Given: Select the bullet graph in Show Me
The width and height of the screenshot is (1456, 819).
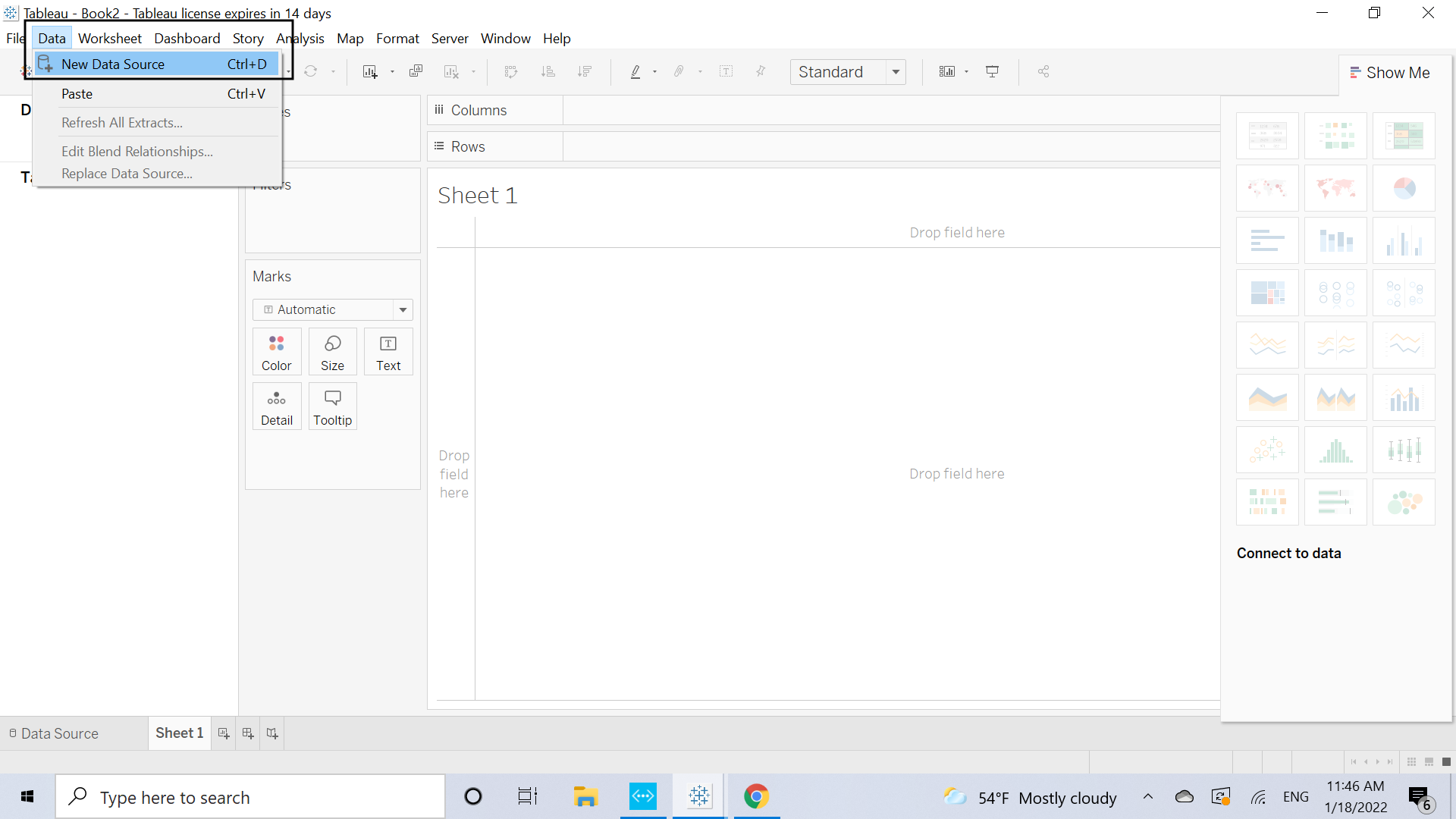Looking at the screenshot, I should point(1335,502).
